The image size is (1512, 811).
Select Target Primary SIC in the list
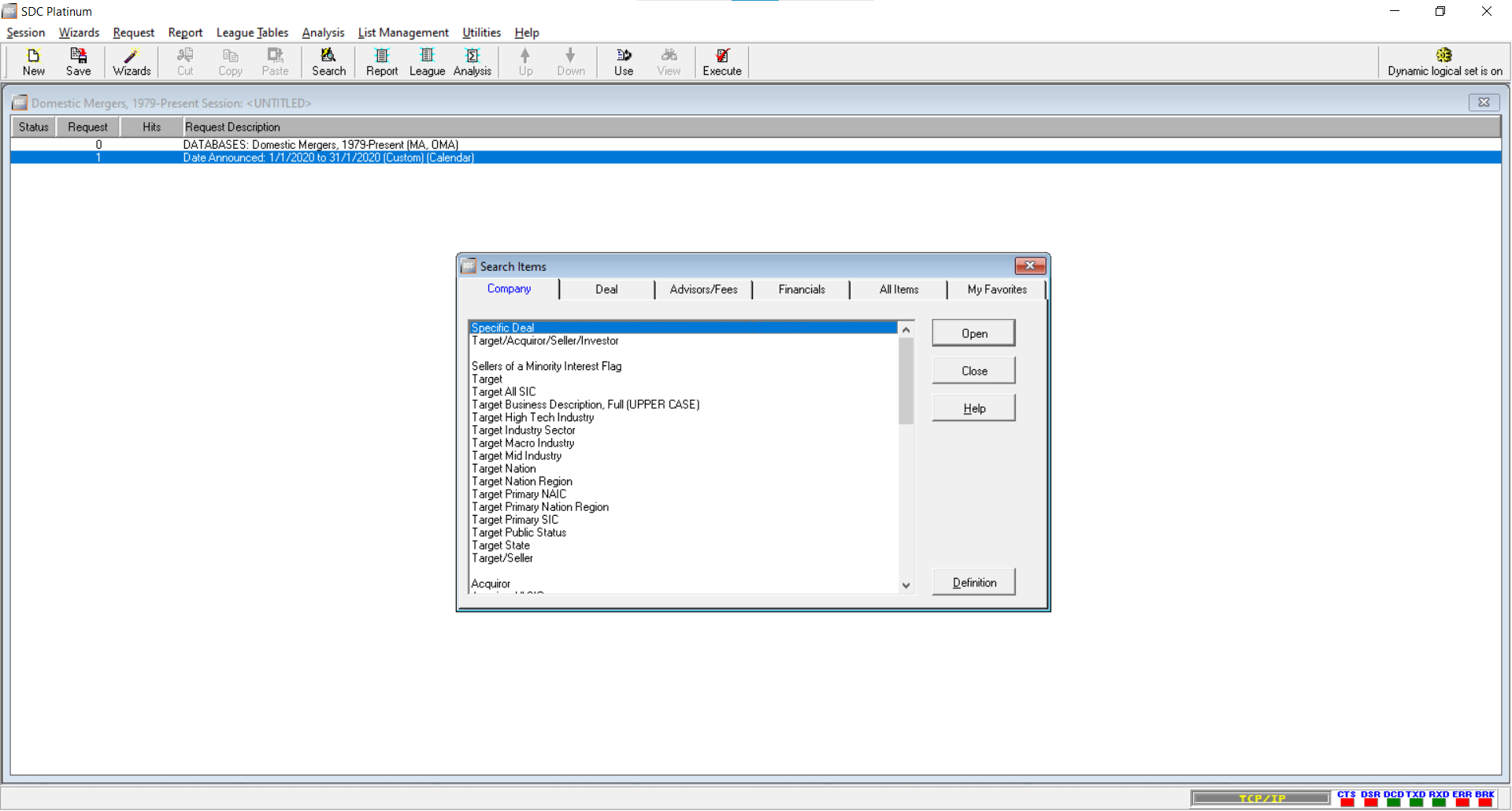tap(515, 520)
